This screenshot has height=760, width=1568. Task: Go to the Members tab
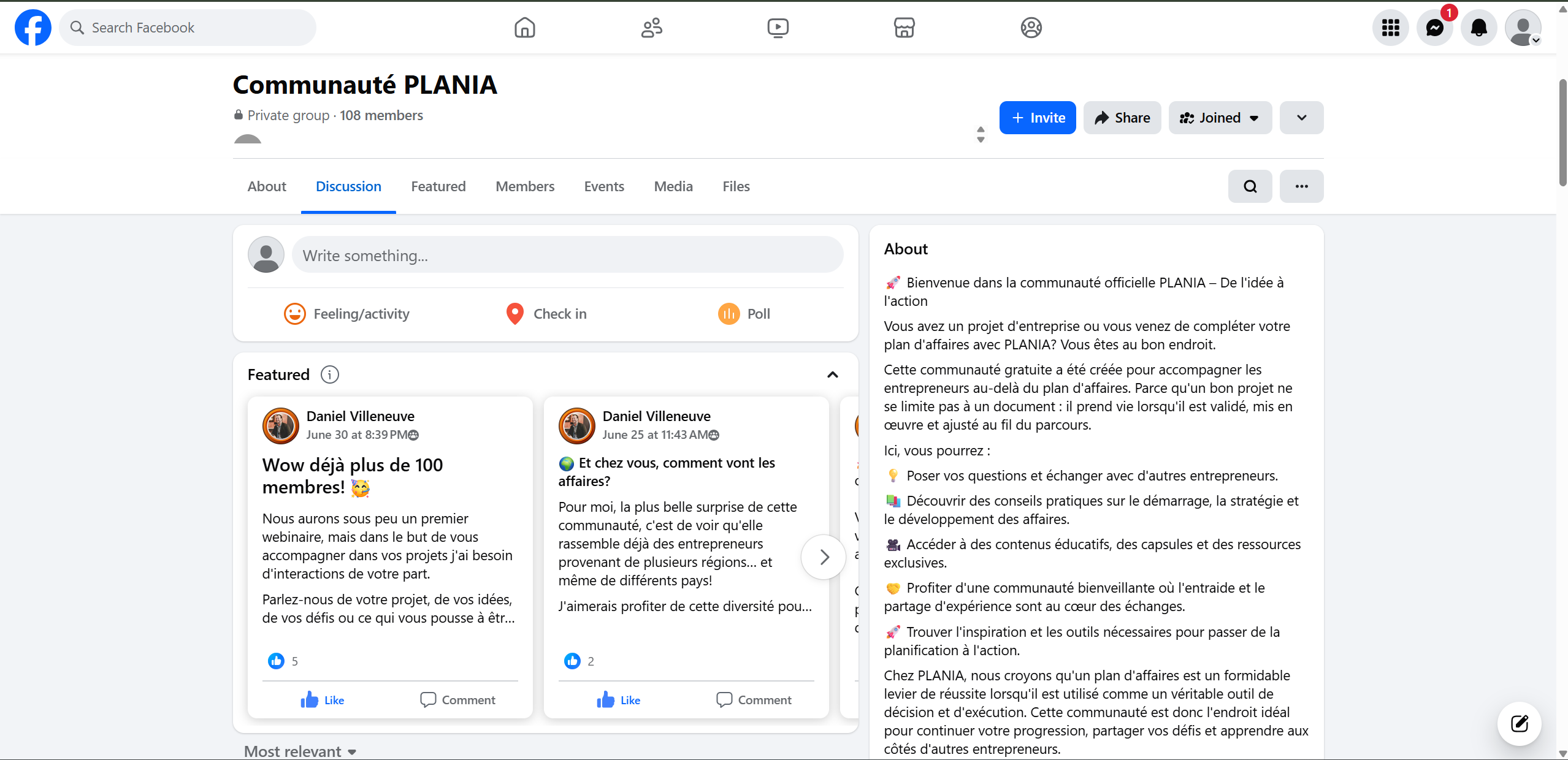tap(525, 186)
